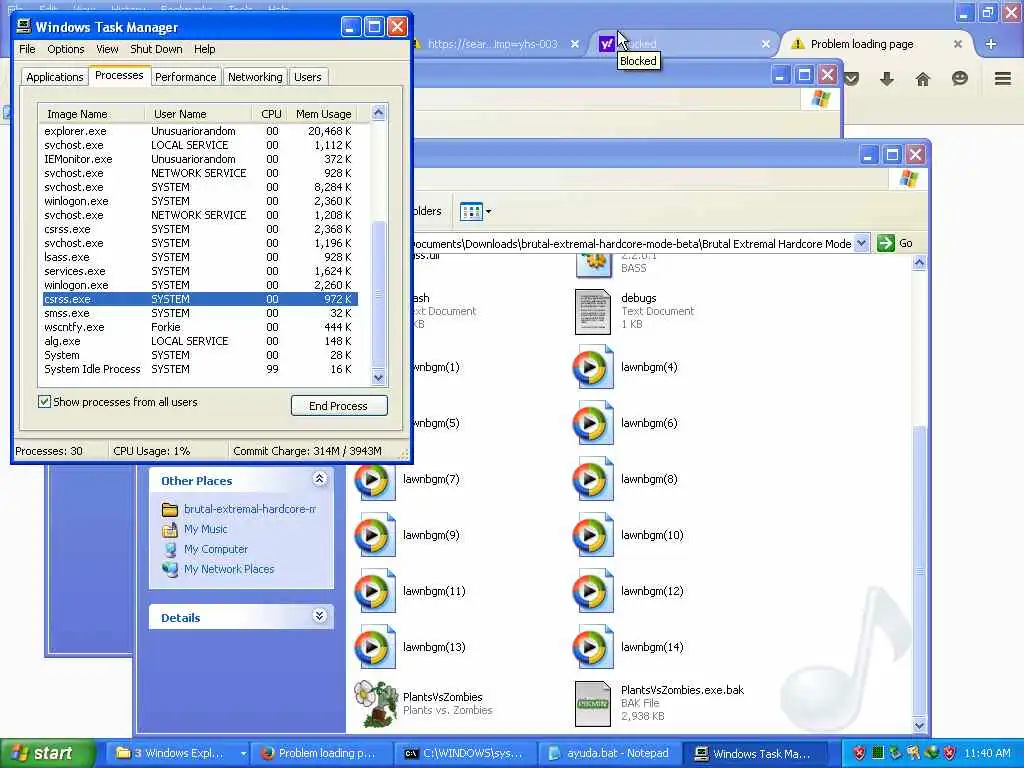Switch to the Networking tab
The image size is (1024, 768).
coord(255,77)
